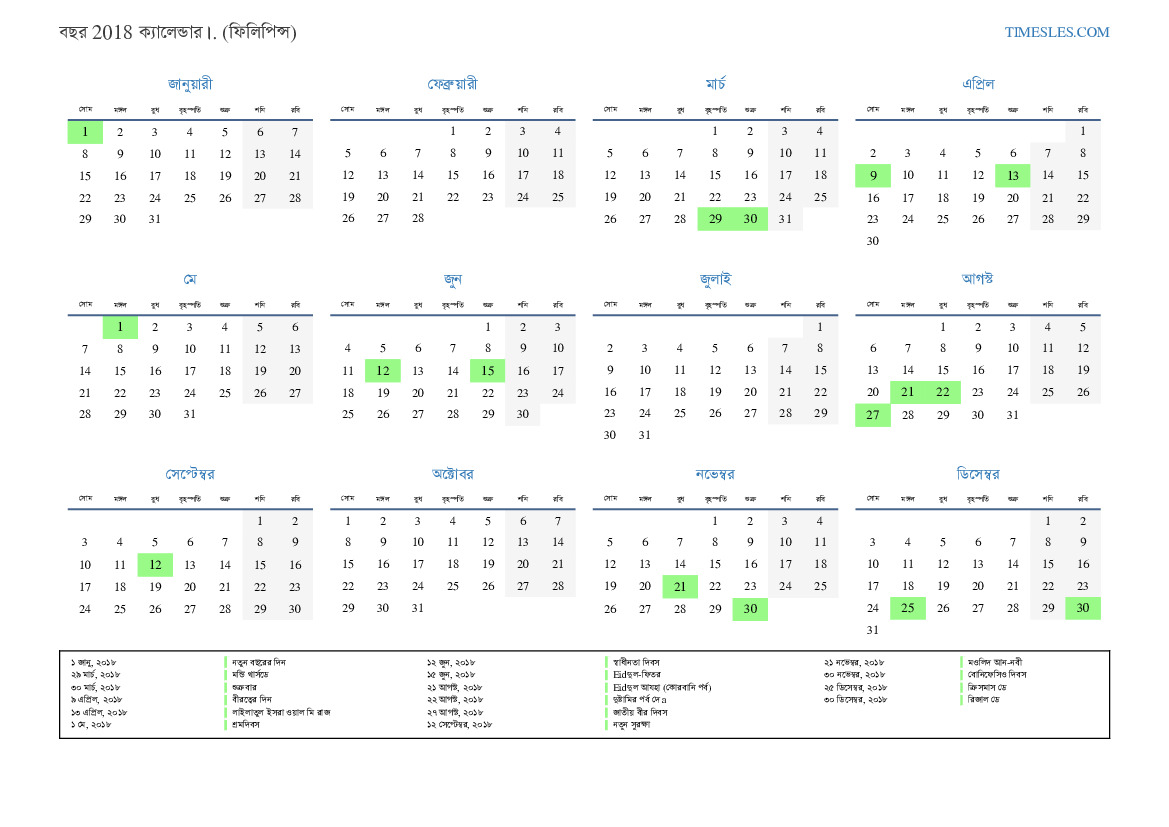The image size is (1169, 827).
Task: Pick highlighted June 15 date
Action: pyautogui.click(x=488, y=371)
